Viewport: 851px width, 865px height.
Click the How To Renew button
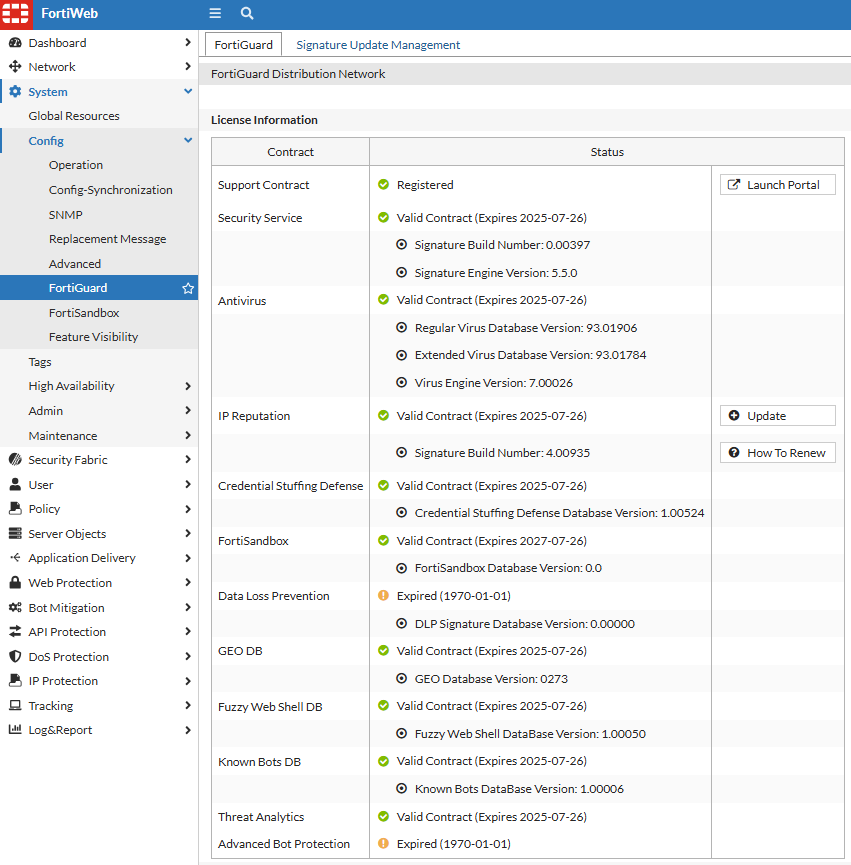778,452
